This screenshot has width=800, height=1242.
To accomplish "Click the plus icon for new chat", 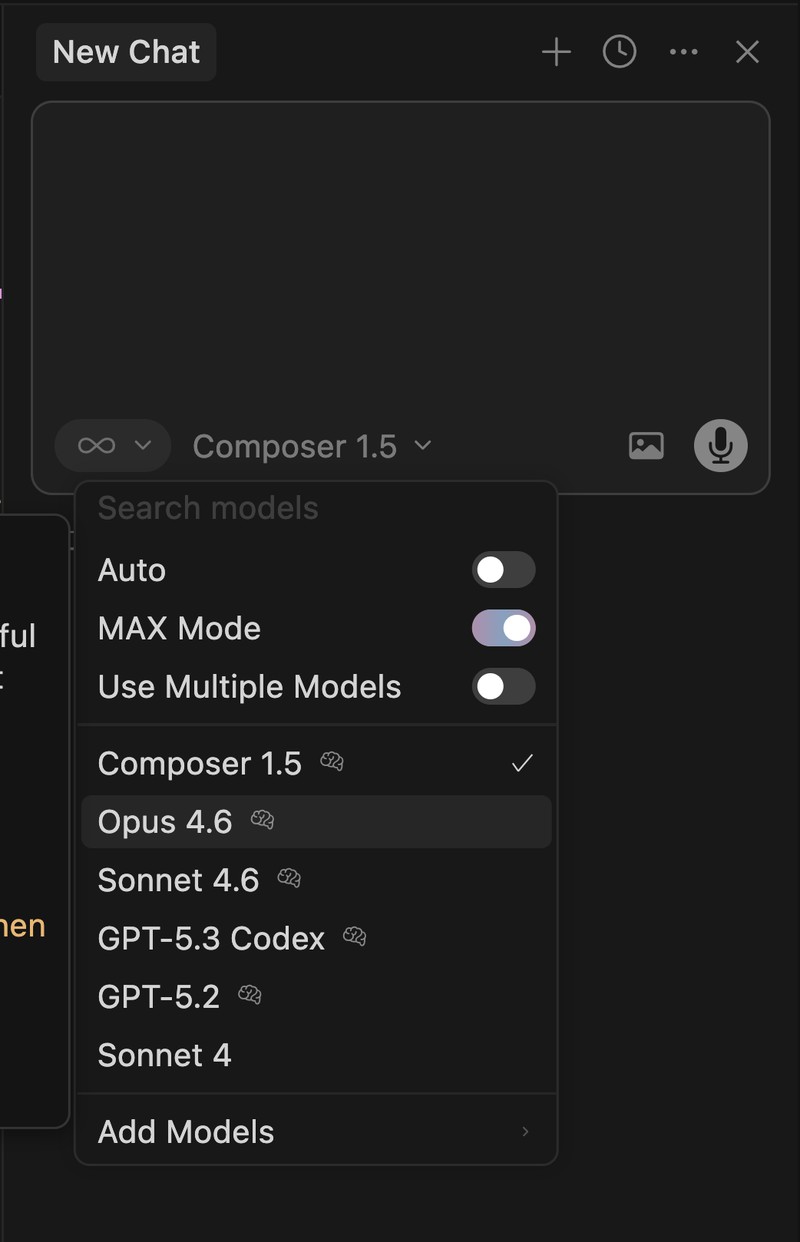I will (556, 52).
